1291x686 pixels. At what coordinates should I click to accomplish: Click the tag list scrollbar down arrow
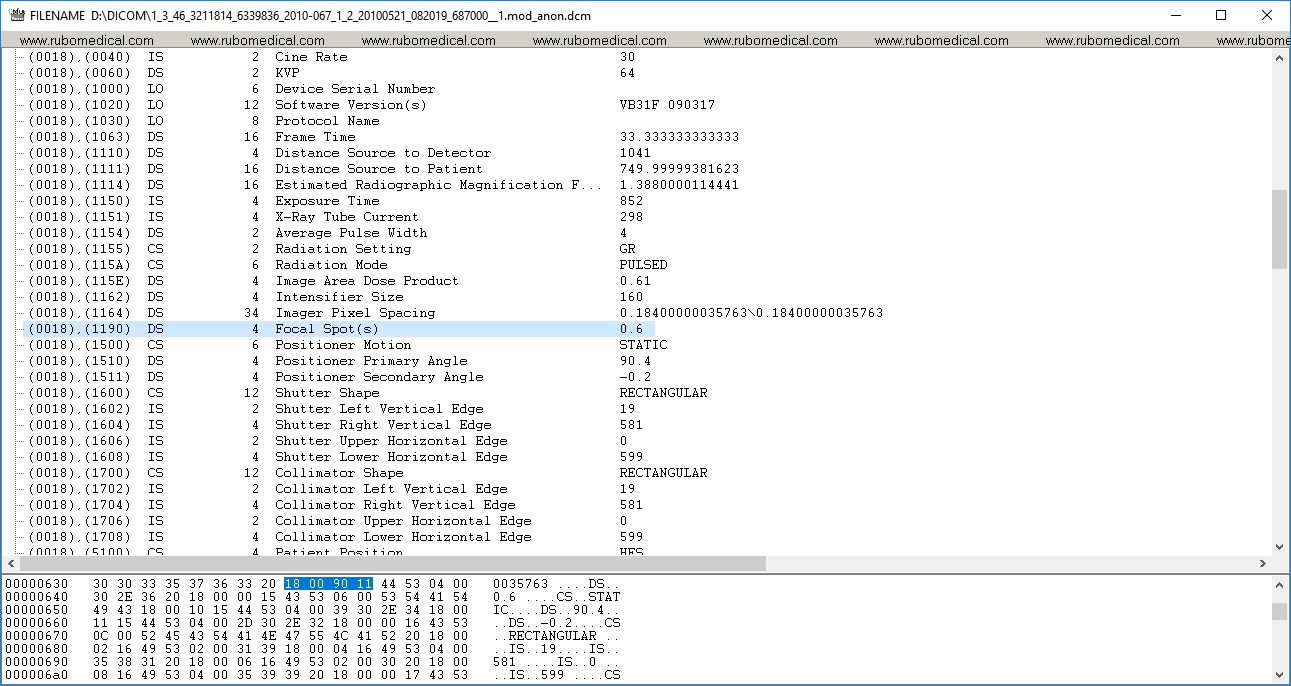coord(1281,546)
